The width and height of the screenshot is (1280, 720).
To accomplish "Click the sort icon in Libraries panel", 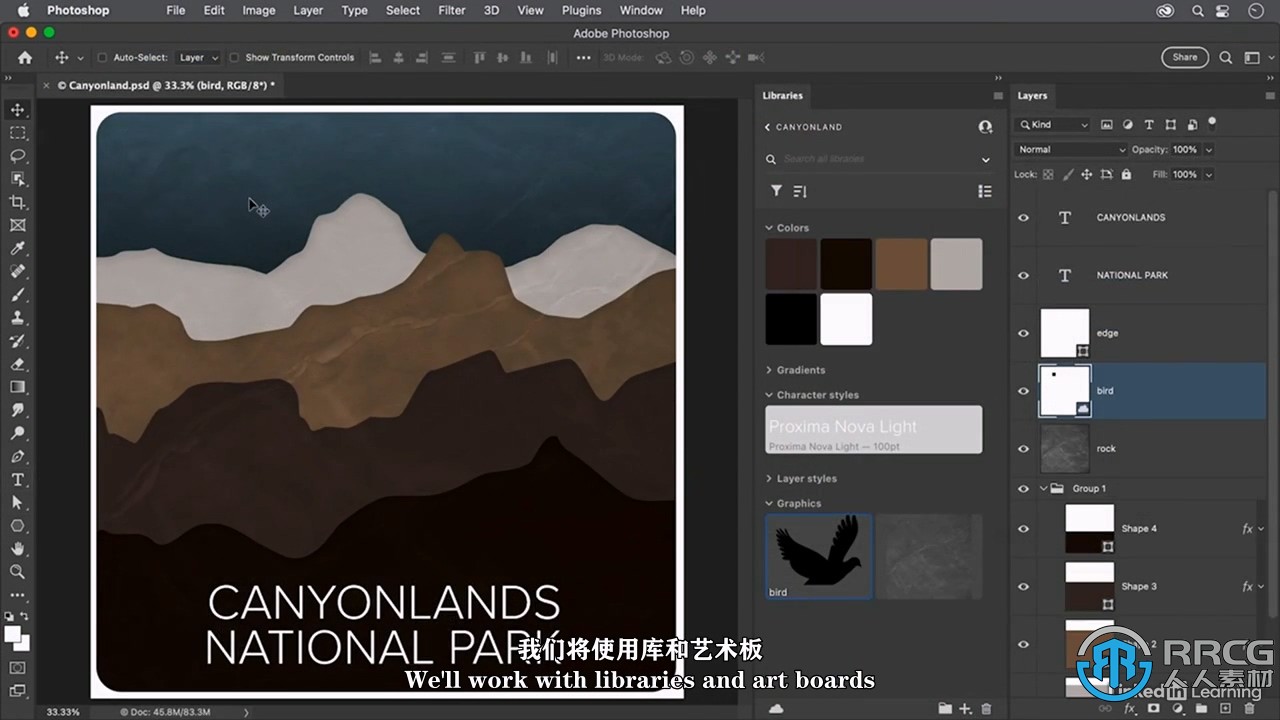I will point(800,191).
